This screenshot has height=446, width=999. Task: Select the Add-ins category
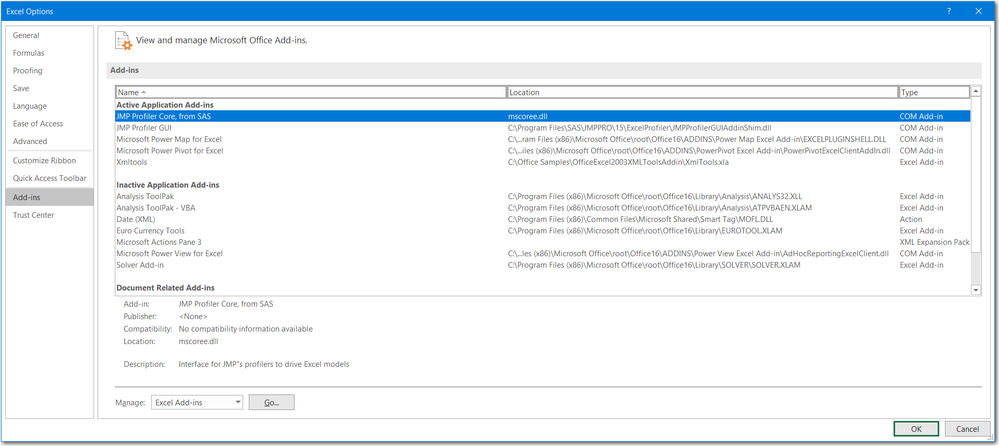click(x=50, y=197)
